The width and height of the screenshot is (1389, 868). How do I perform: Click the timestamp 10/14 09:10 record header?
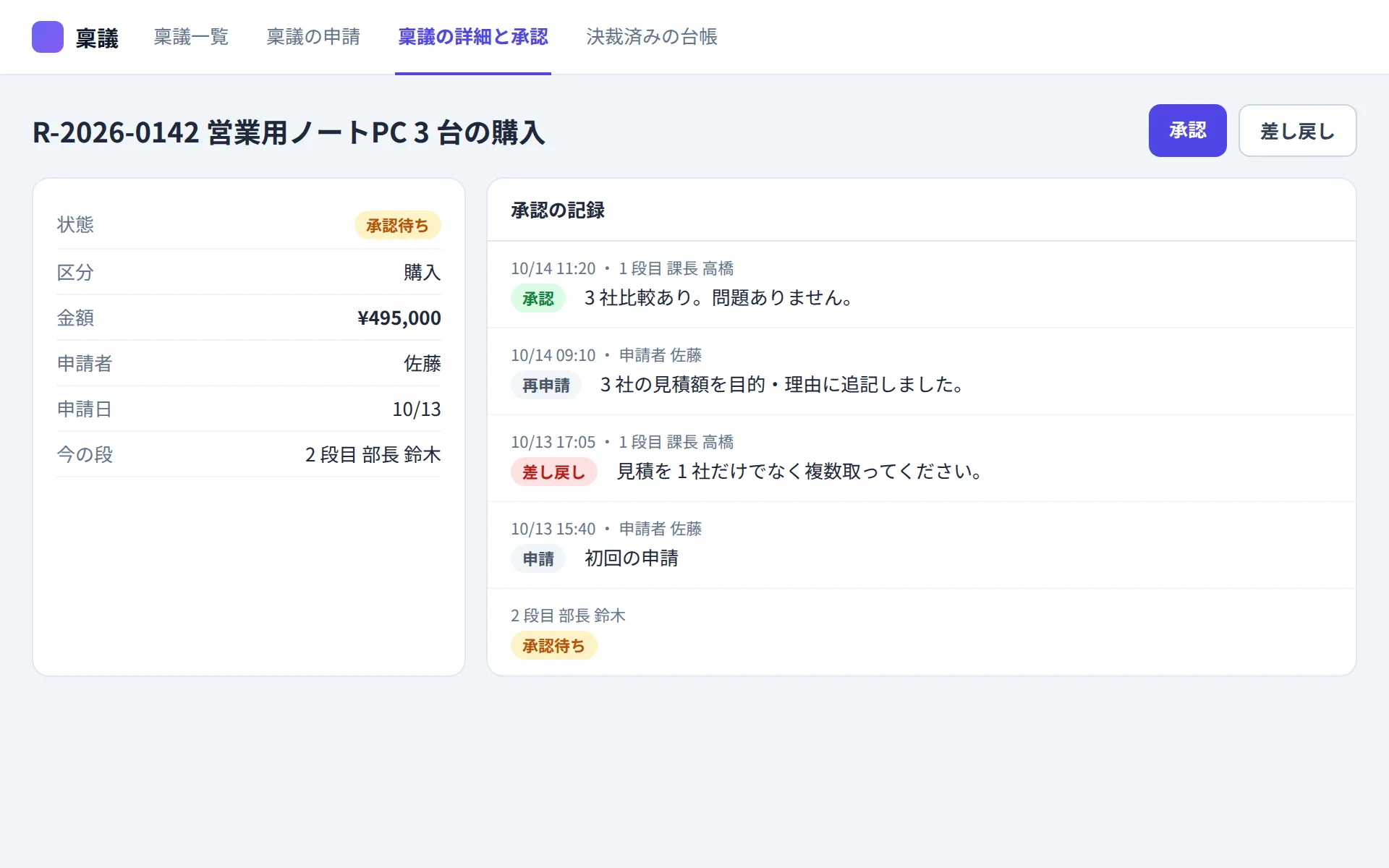(x=606, y=355)
